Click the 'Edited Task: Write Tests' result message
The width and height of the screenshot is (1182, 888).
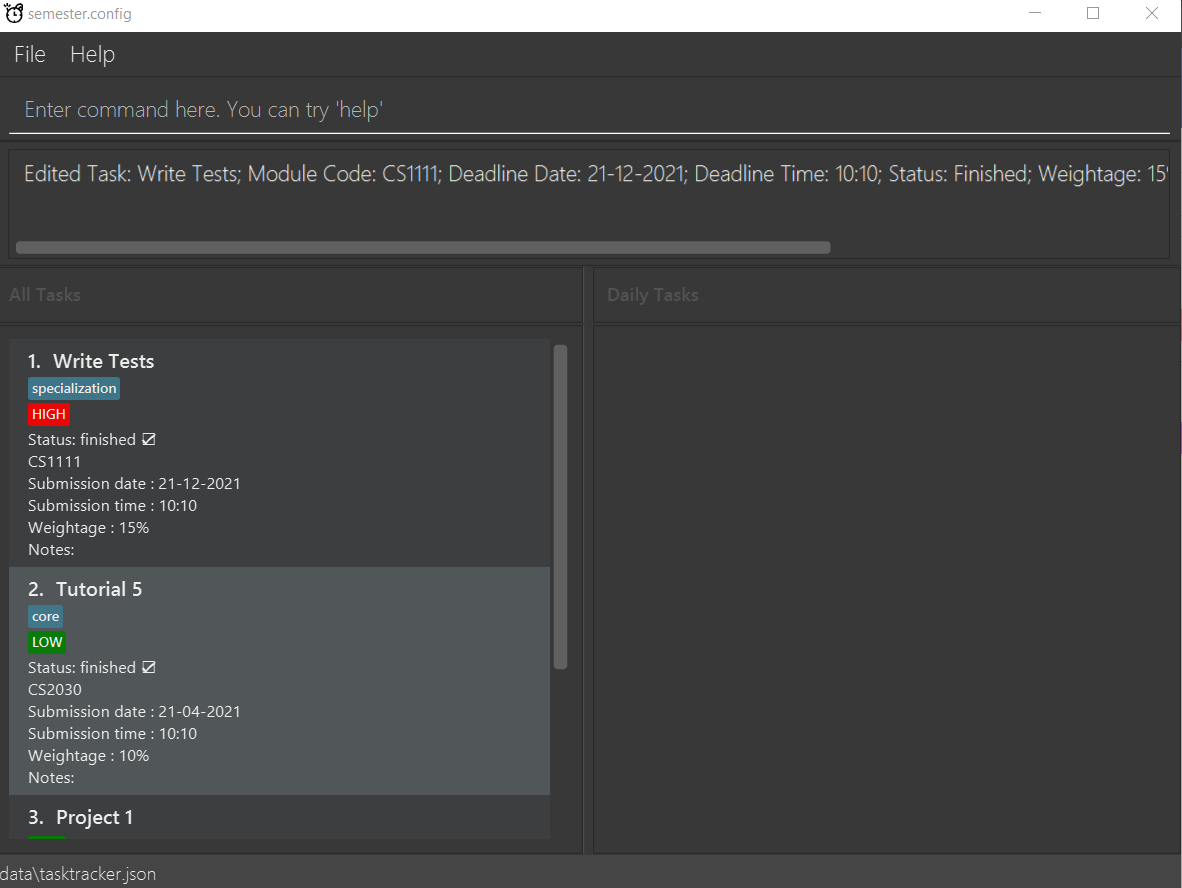(x=596, y=174)
